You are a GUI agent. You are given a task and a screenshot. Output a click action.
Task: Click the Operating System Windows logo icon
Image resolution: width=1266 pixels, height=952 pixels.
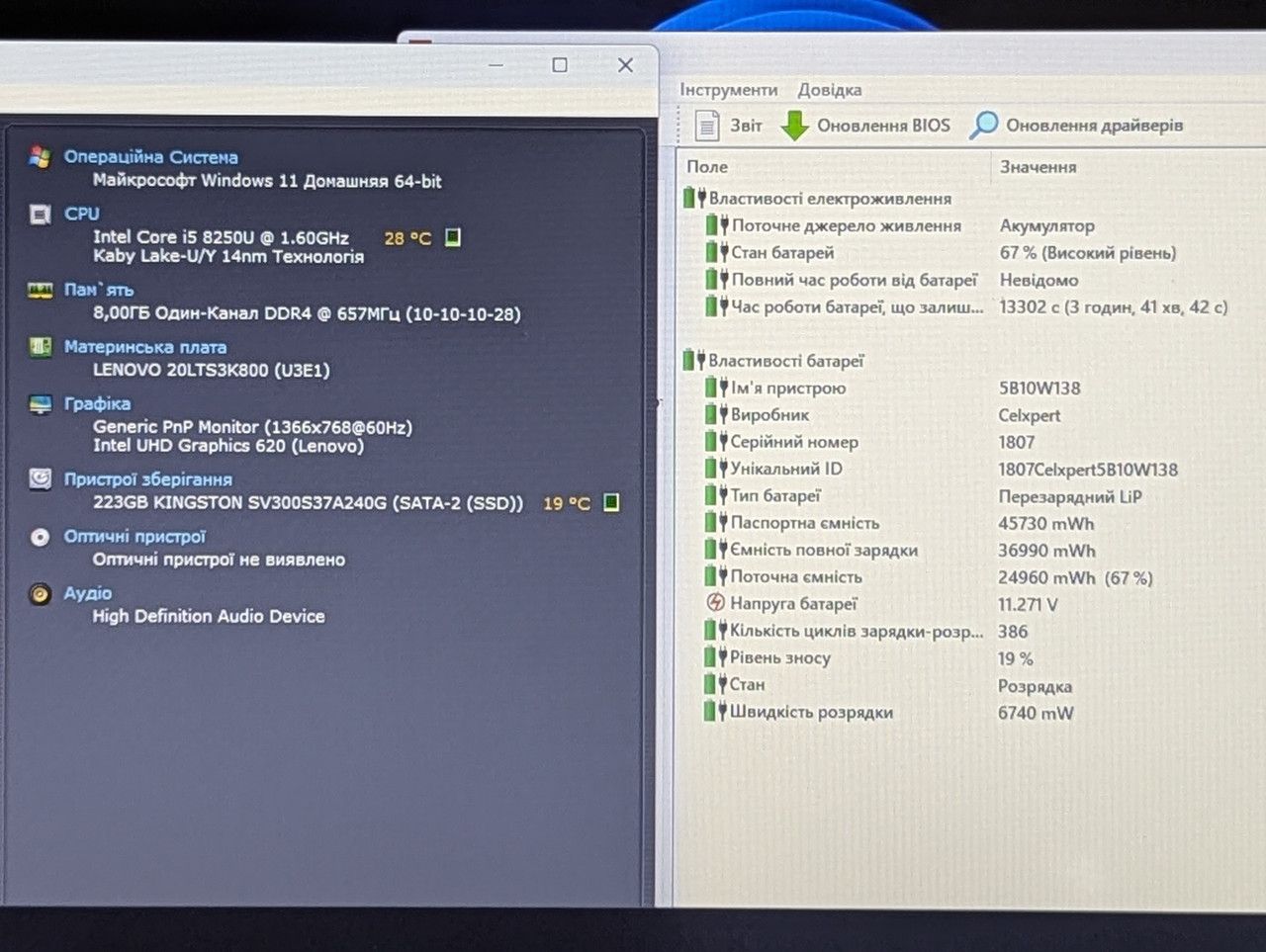click(x=40, y=157)
